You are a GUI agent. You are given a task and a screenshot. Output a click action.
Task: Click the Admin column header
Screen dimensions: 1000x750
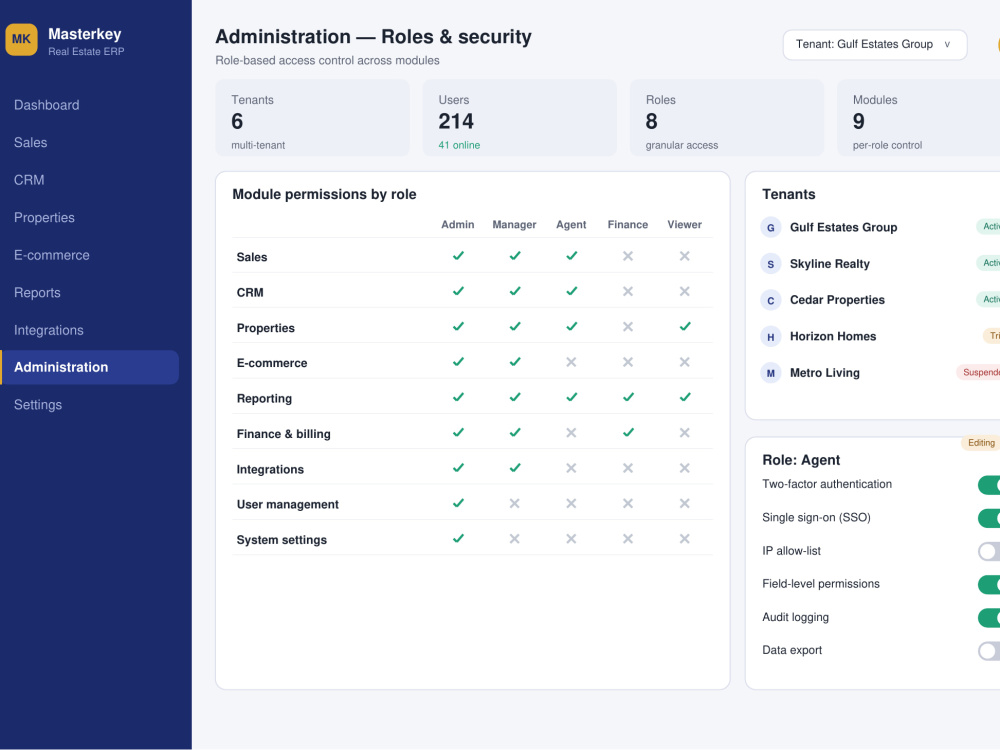tap(458, 224)
